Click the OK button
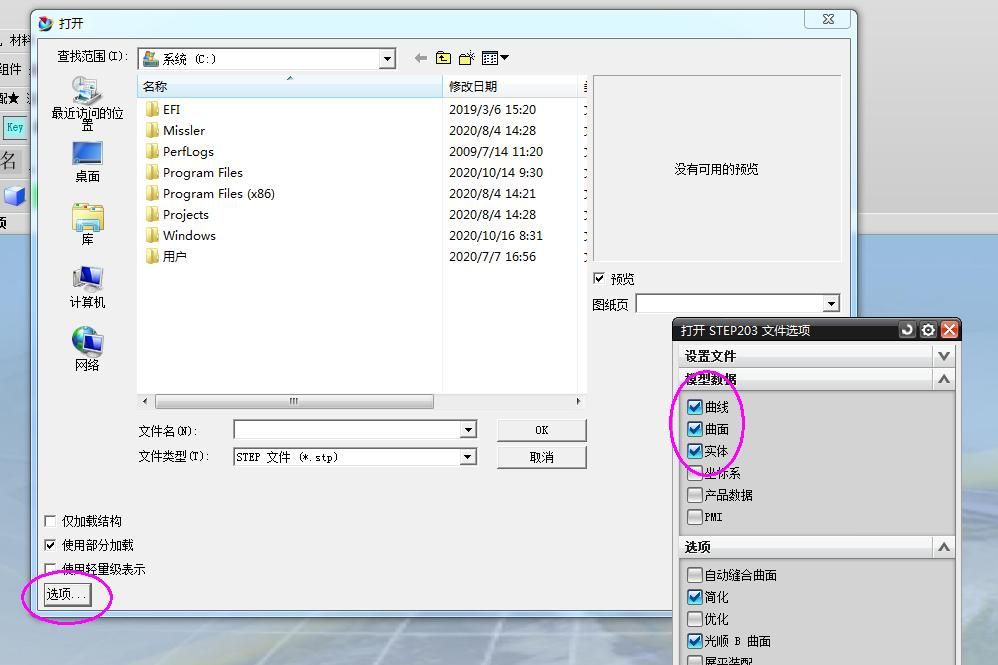998x665 pixels. point(541,430)
